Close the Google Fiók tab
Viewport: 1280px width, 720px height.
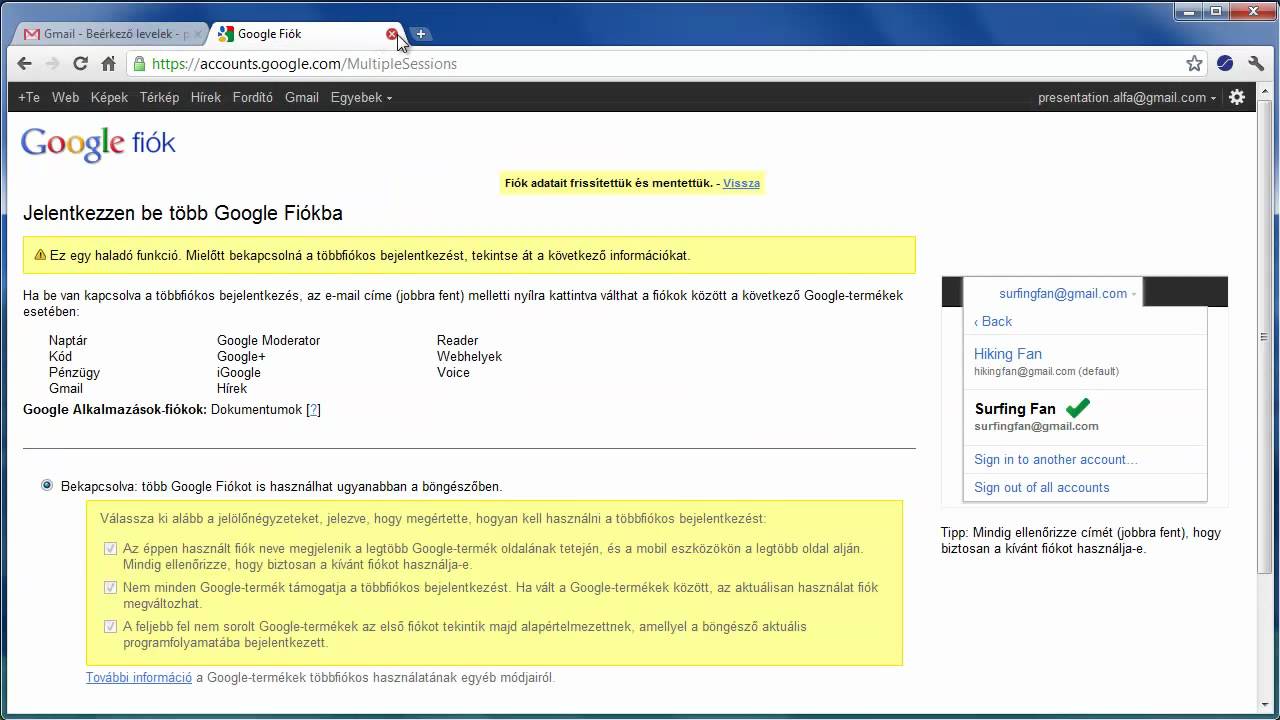point(392,34)
